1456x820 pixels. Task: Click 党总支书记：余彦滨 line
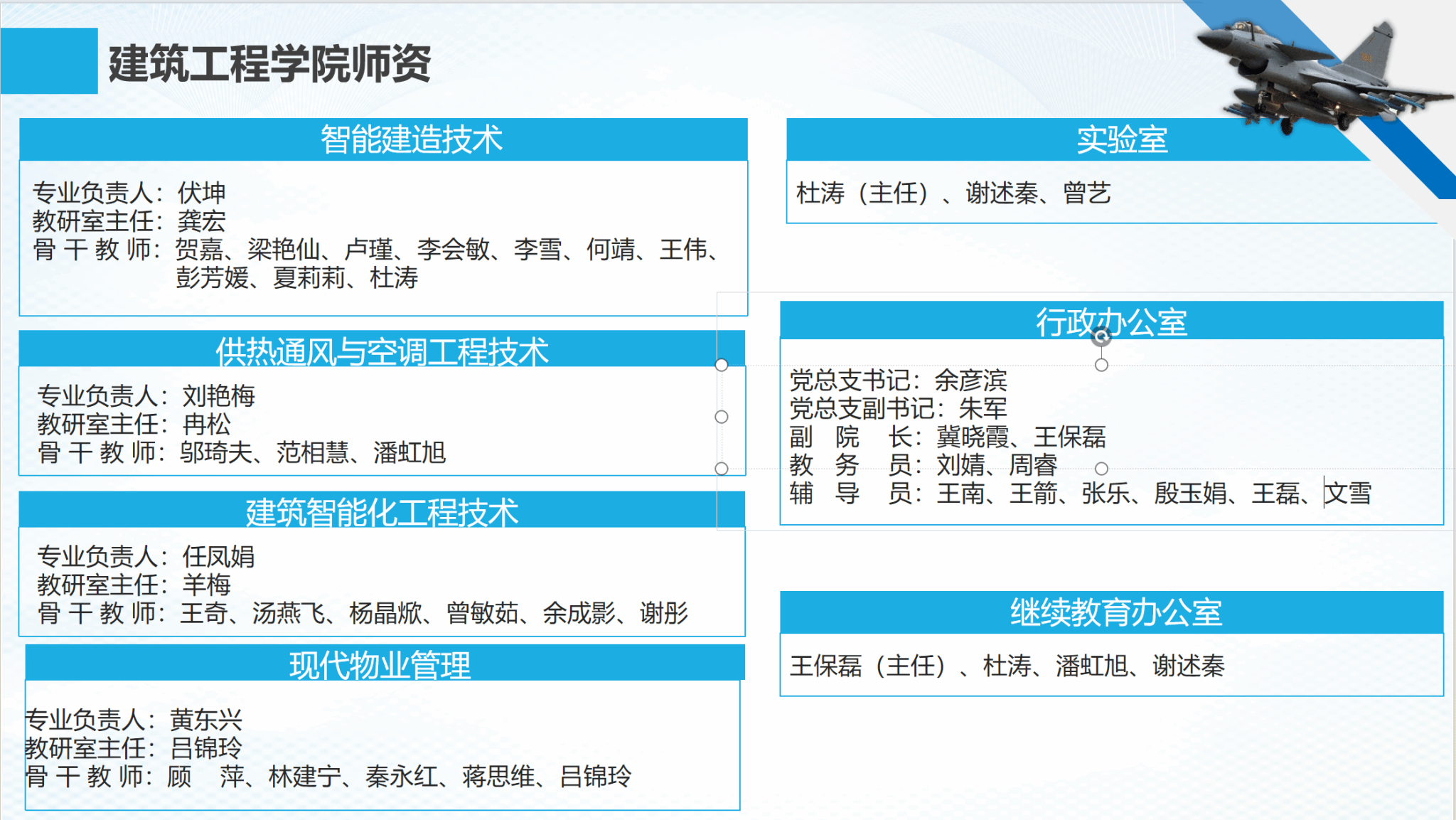coord(898,380)
